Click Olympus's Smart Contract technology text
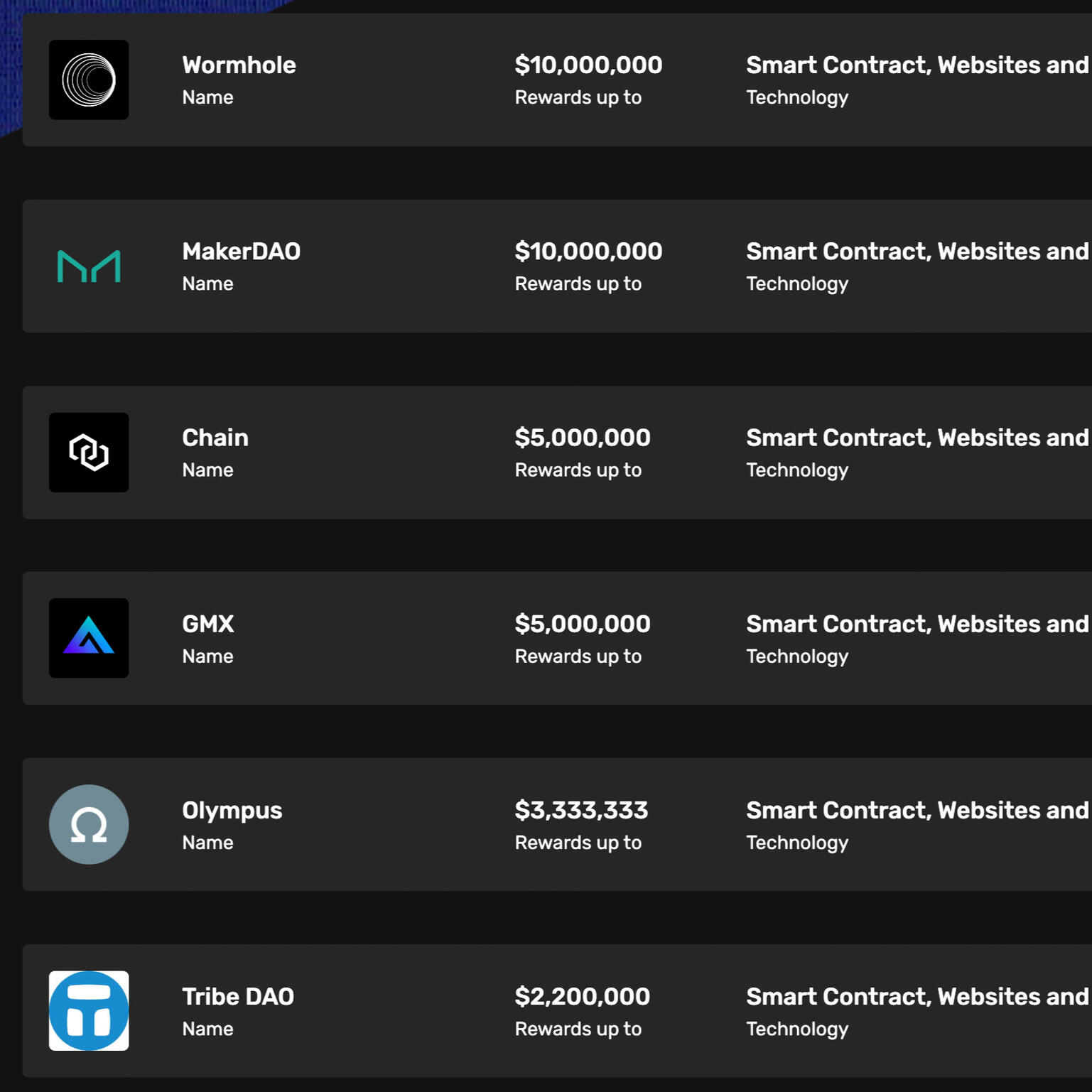Viewport: 1092px width, 1092px height. (x=917, y=811)
